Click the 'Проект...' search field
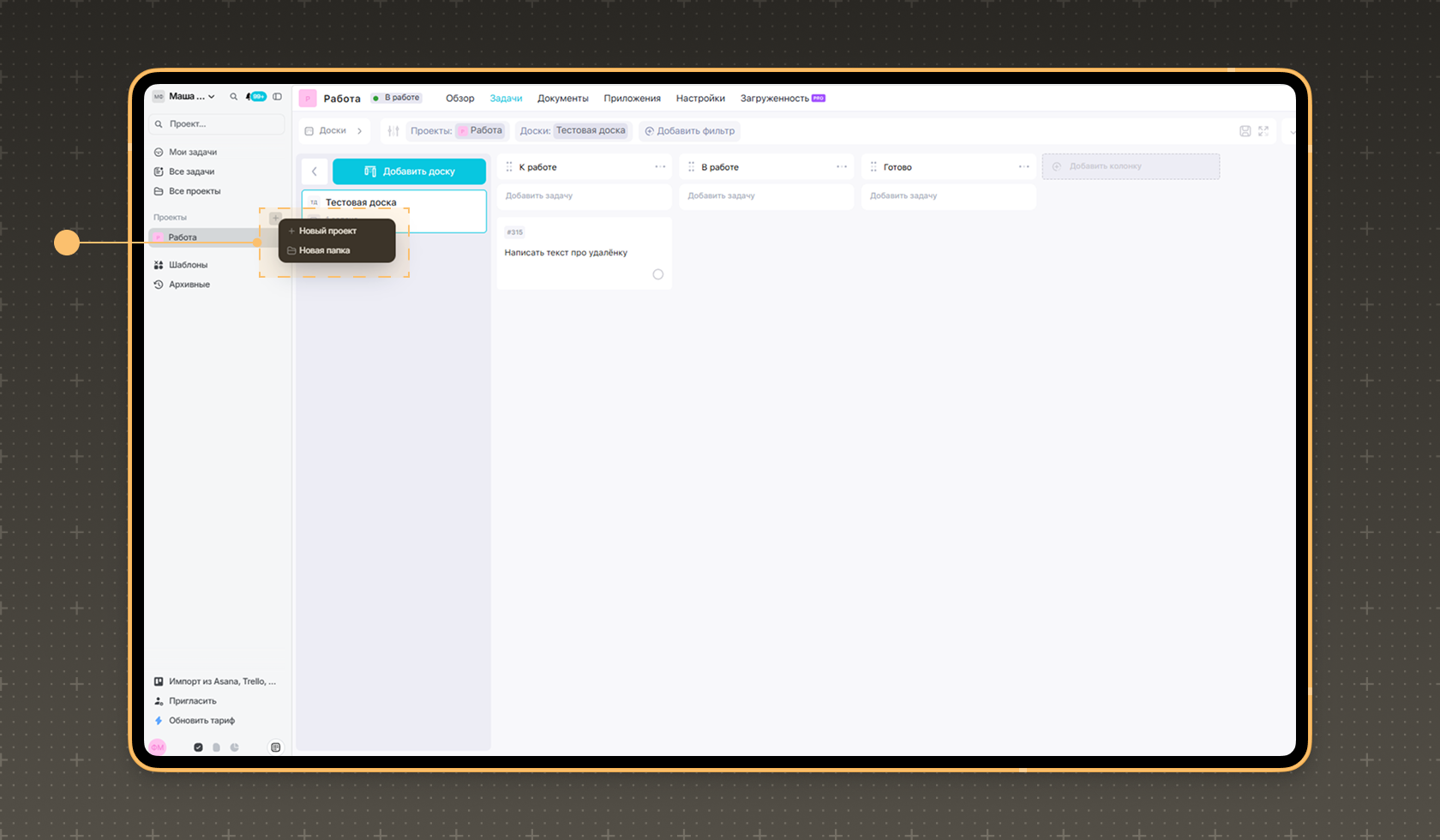This screenshot has width=1440, height=840. pos(217,124)
